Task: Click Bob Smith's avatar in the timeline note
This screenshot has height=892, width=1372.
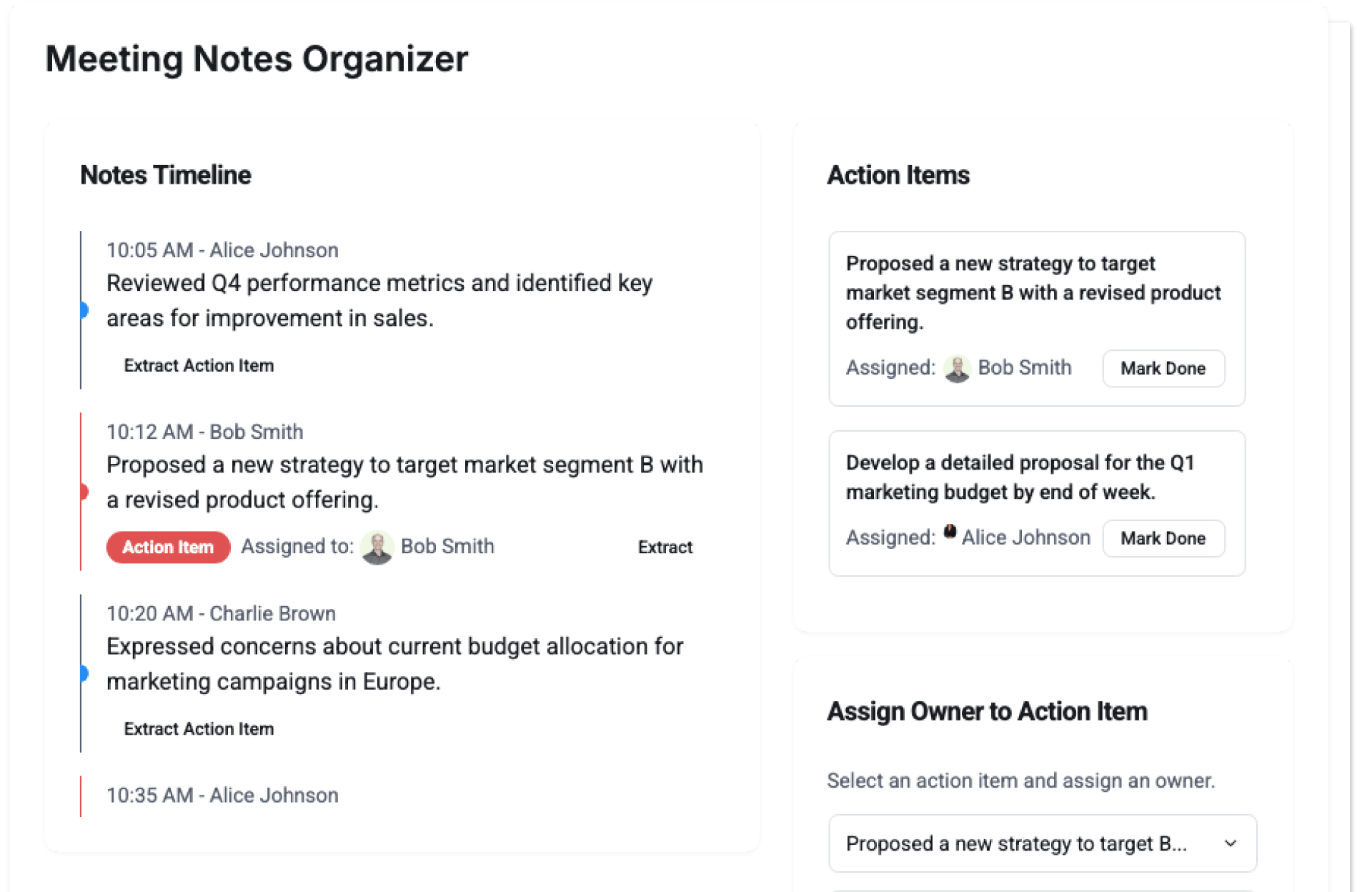Action: (377, 547)
